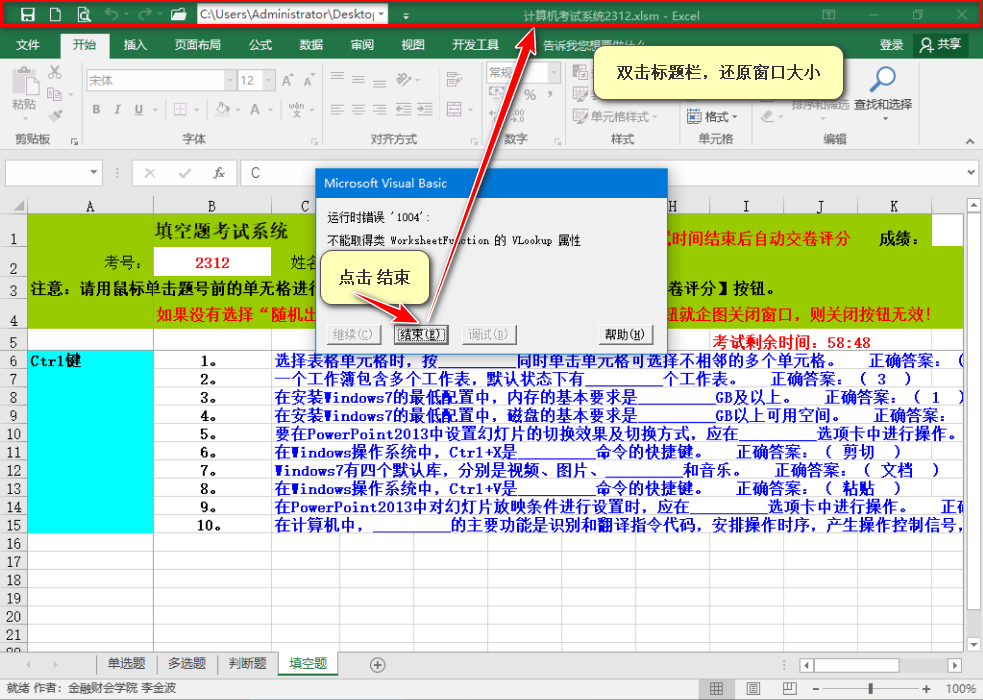Toggle Italic formatting
This screenshot has width=983, height=700.
[117, 110]
